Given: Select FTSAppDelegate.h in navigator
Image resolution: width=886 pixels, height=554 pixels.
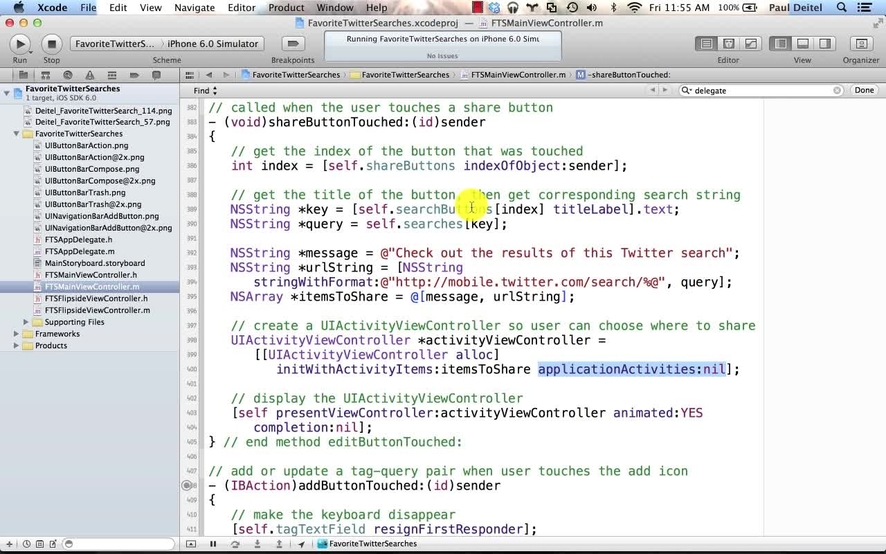Looking at the screenshot, I should [79, 240].
